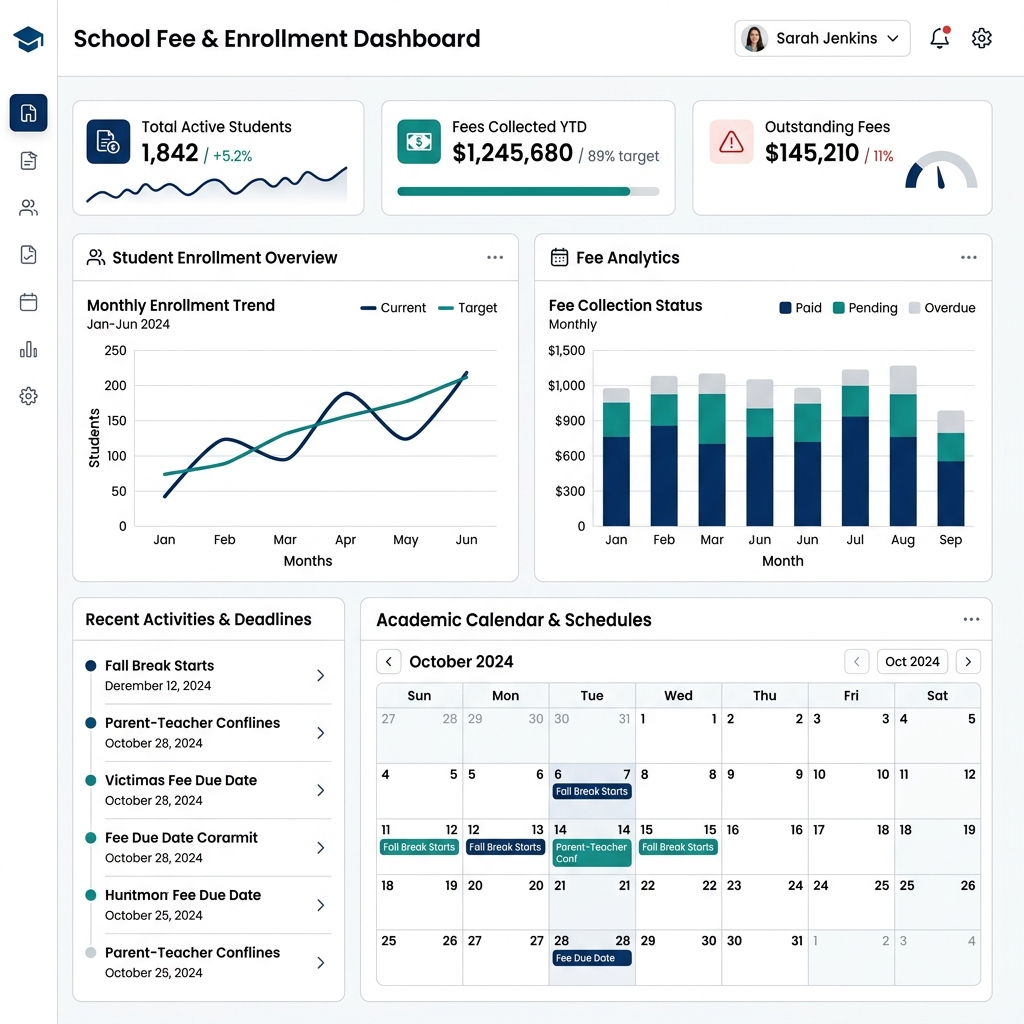Open the sidebar settings gear icon
Image resolution: width=1024 pixels, height=1024 pixels.
[28, 396]
